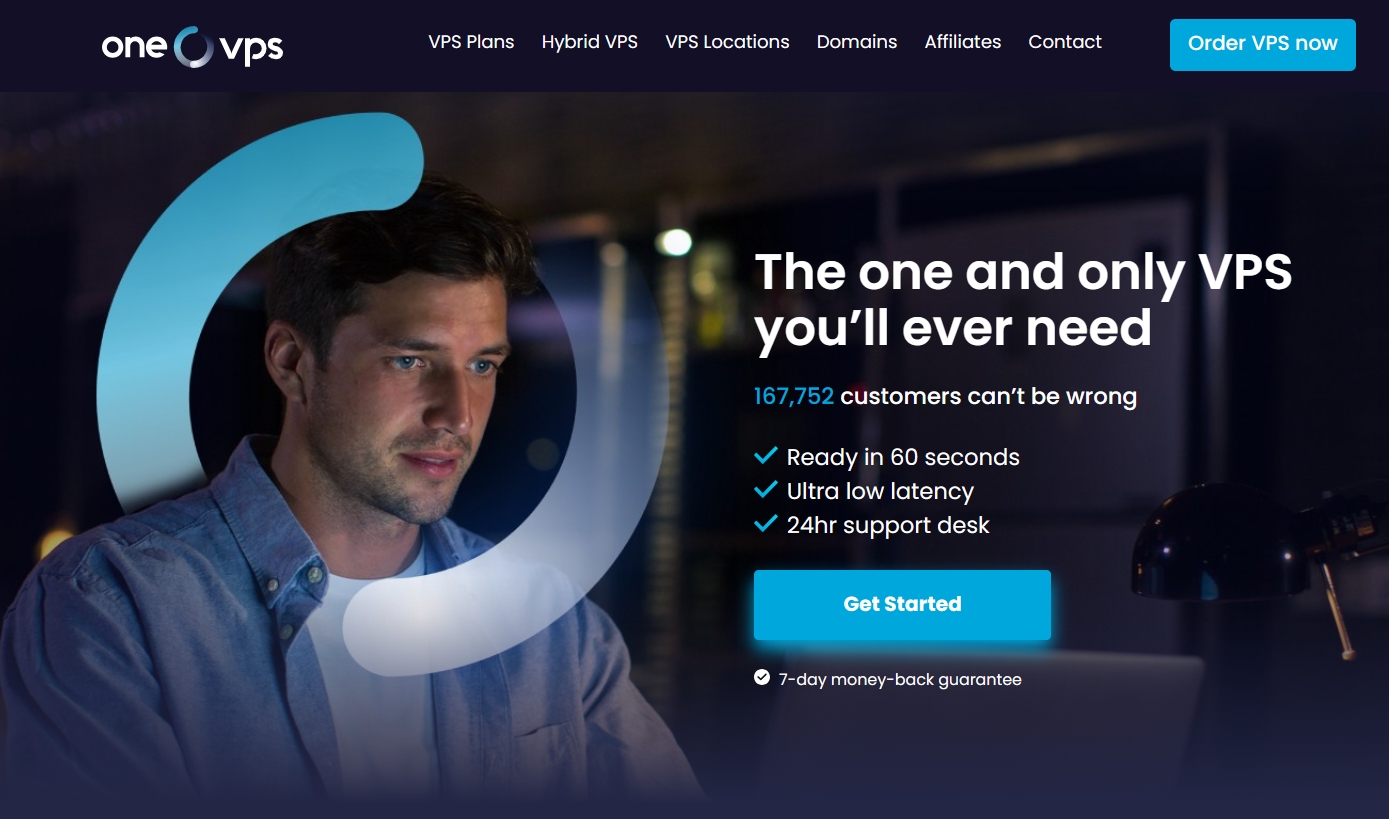Click the Order VPS now button
This screenshot has width=1389, height=819.
1263,44
